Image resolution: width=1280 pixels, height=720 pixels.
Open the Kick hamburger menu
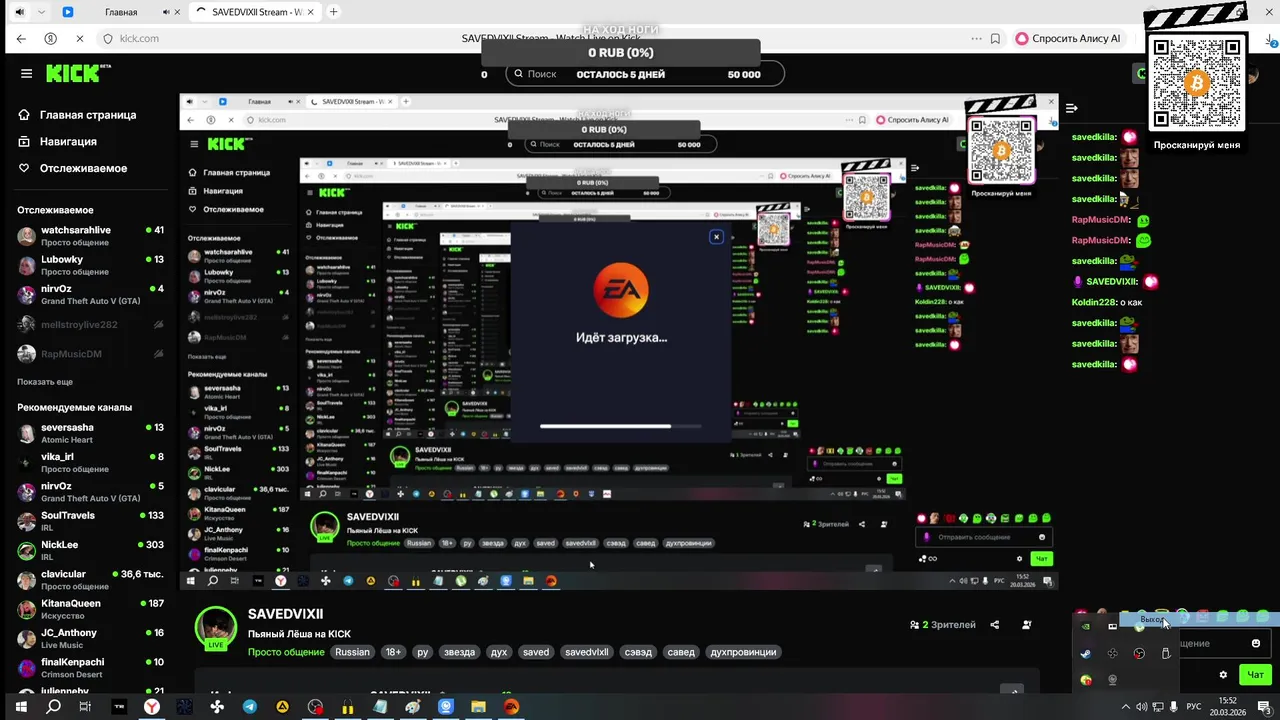(x=26, y=73)
